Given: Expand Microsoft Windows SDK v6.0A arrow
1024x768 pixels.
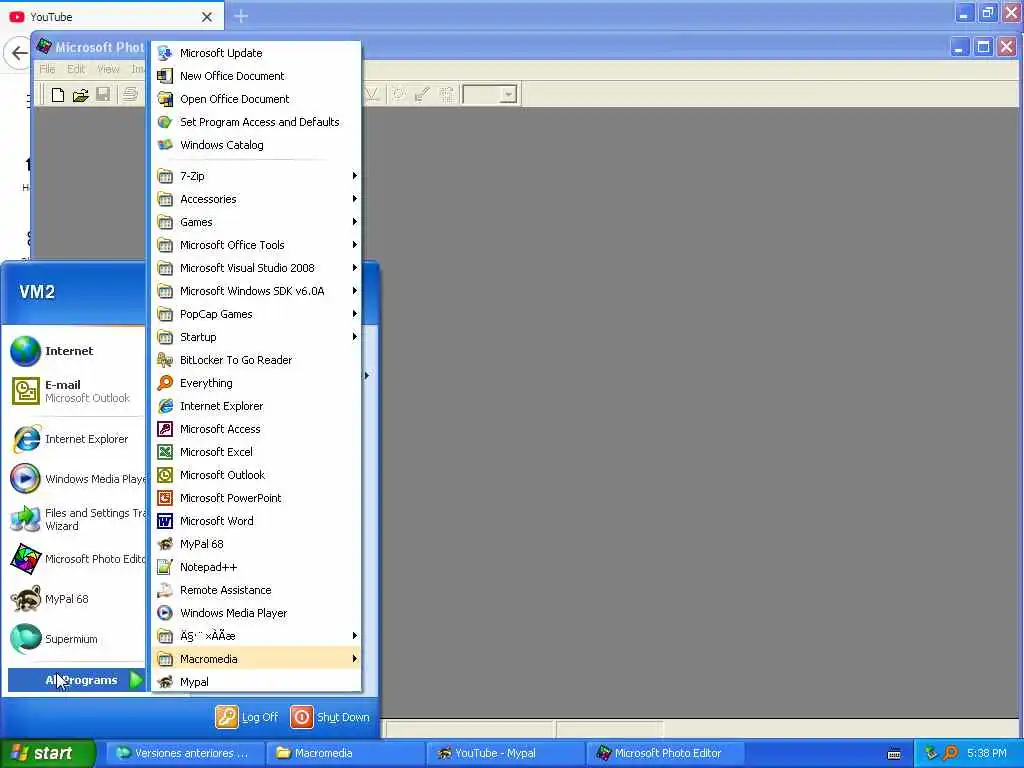Looking at the screenshot, I should tap(355, 291).
